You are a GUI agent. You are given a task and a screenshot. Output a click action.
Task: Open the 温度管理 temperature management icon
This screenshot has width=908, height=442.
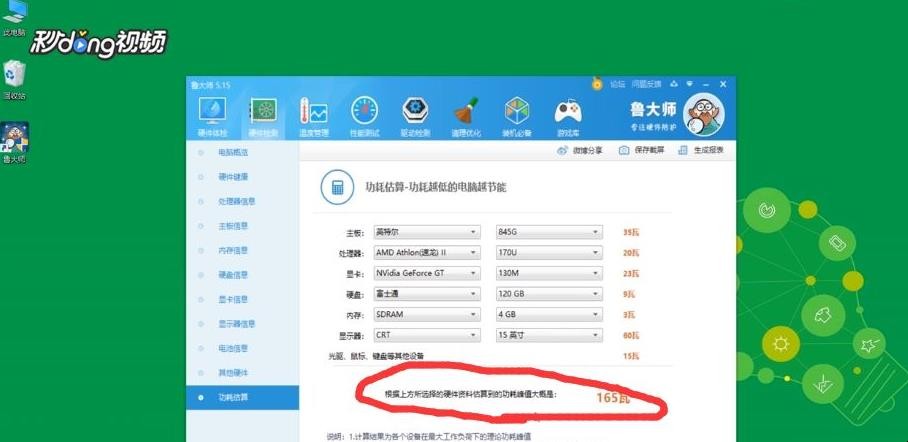tap(313, 110)
